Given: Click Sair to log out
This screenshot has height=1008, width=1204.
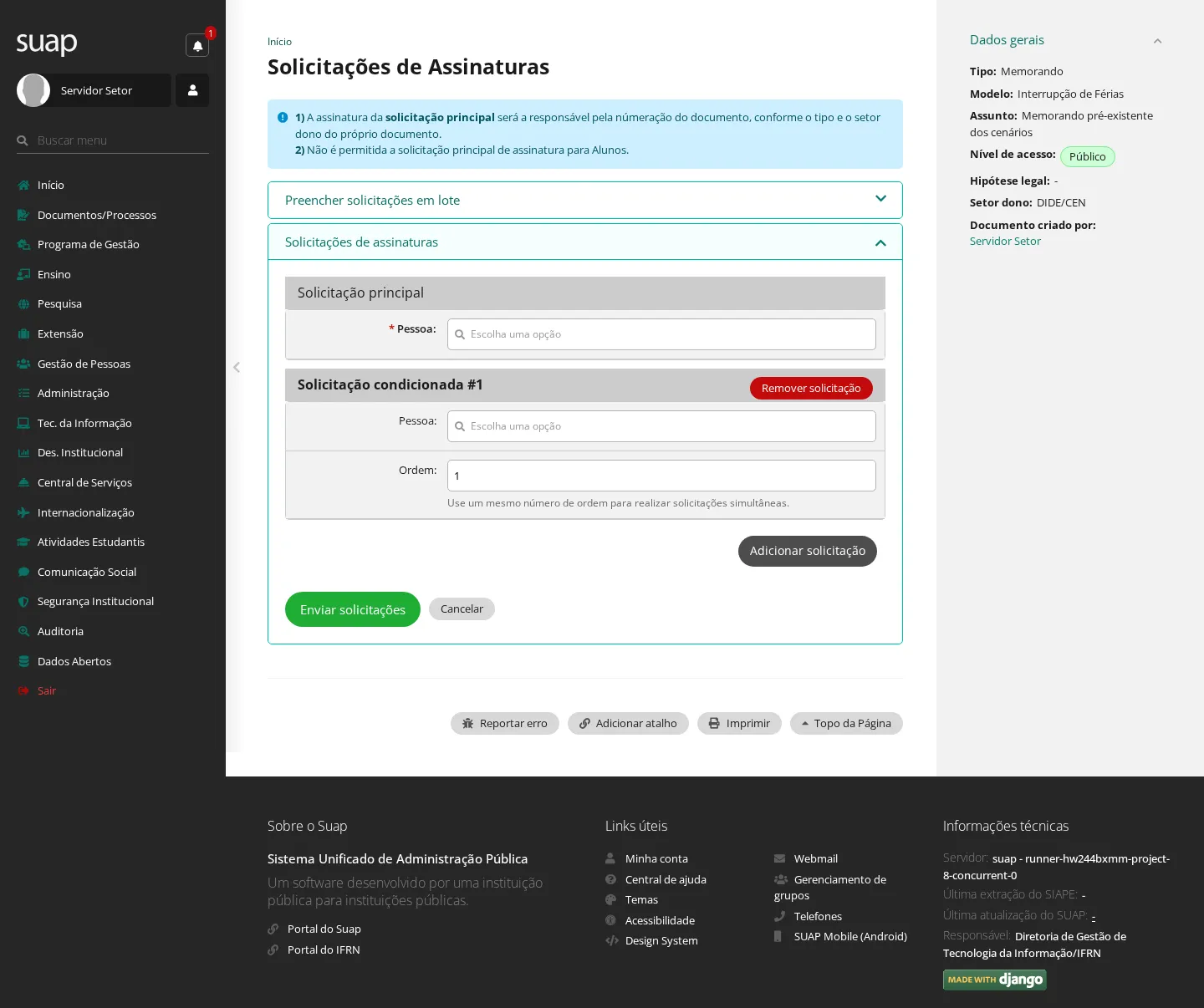Looking at the screenshot, I should [x=47, y=691].
